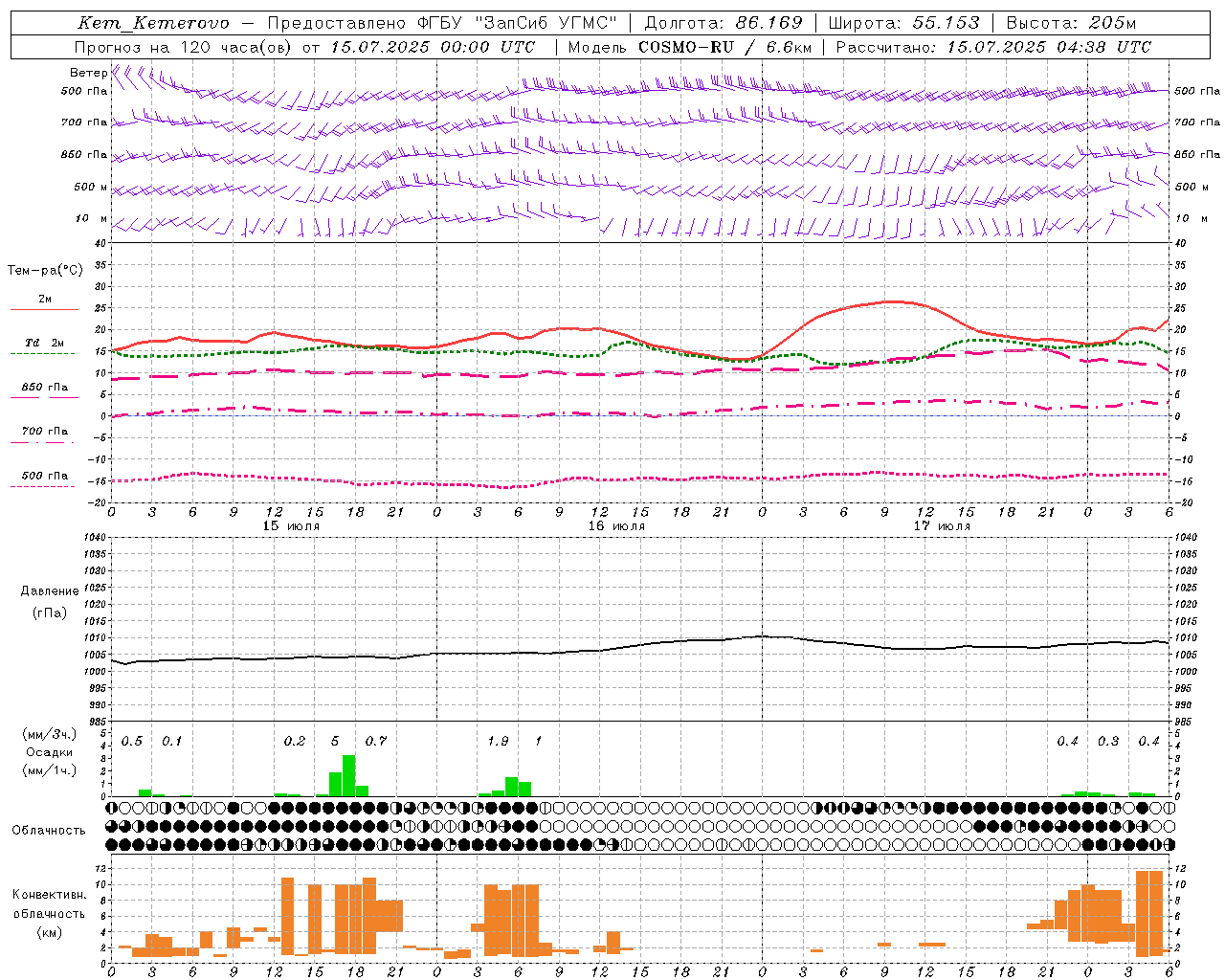
Task: Click the 16 июля date label
Action: coord(617,526)
